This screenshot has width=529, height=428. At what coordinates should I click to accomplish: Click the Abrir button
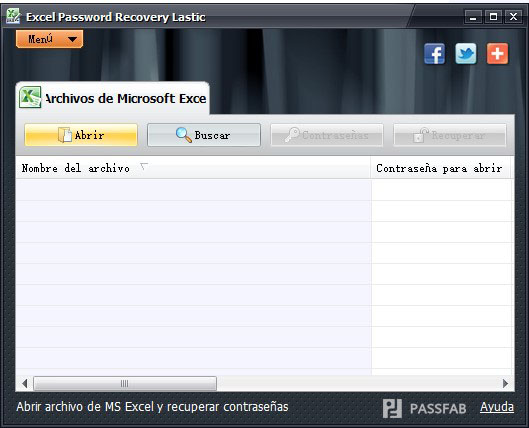coord(81,135)
